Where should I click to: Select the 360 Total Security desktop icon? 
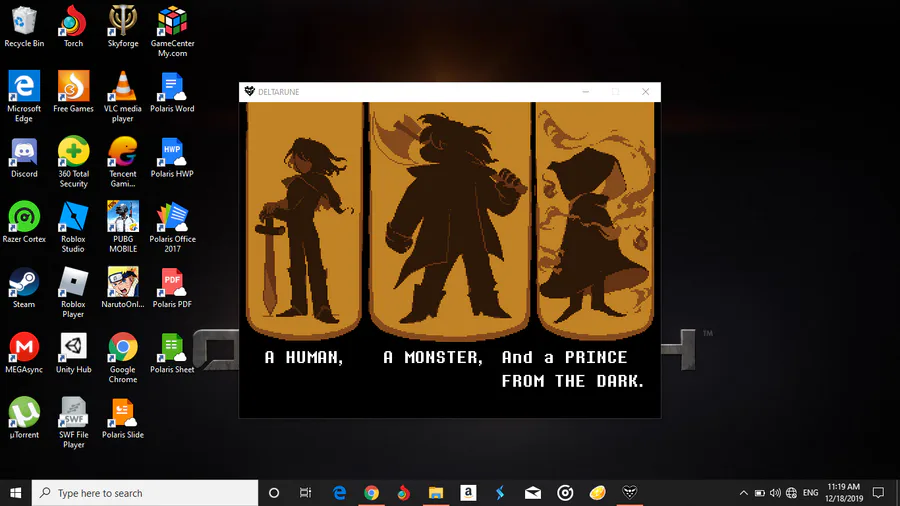click(x=73, y=162)
